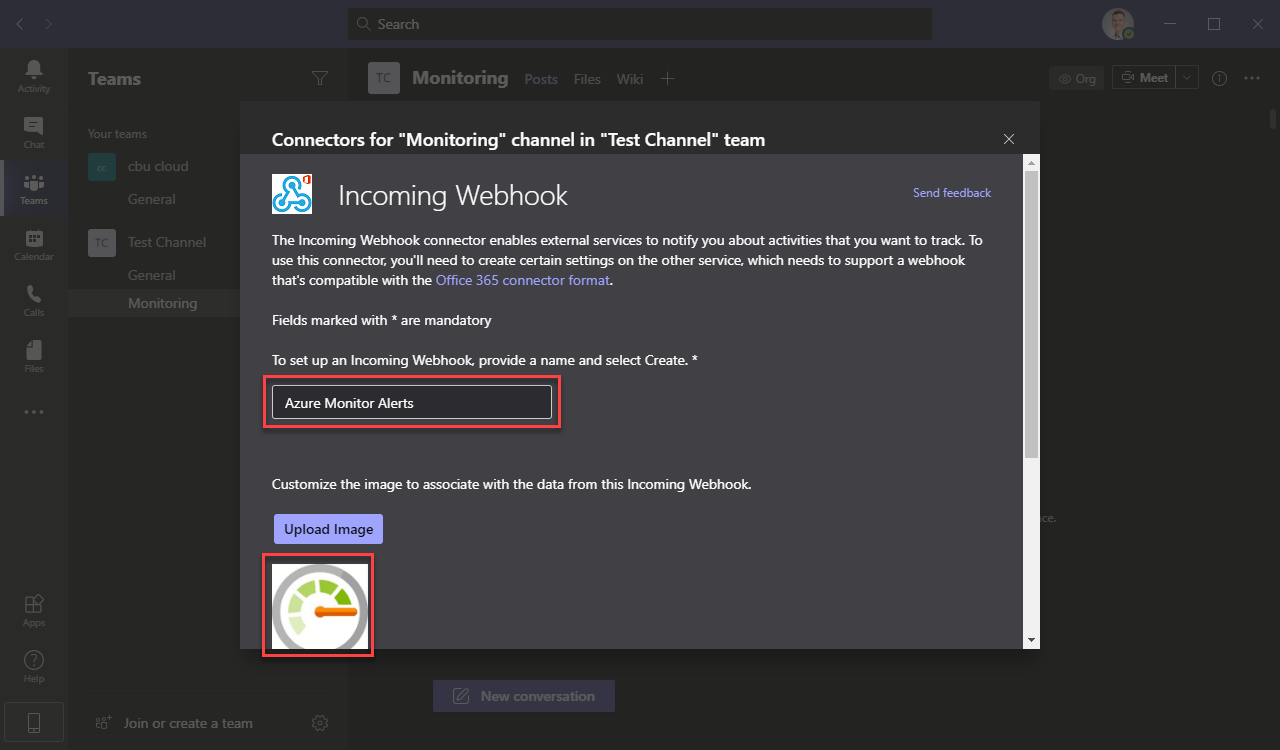Switch to the Posts tab

(541, 79)
